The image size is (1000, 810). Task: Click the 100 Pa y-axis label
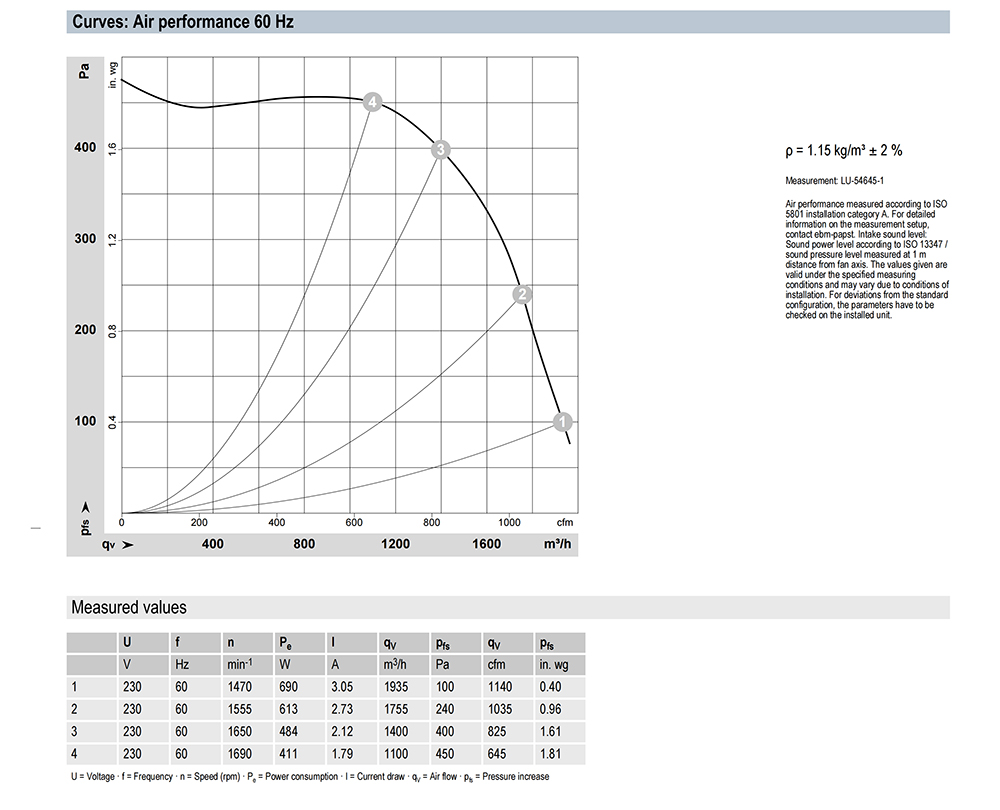[85, 421]
